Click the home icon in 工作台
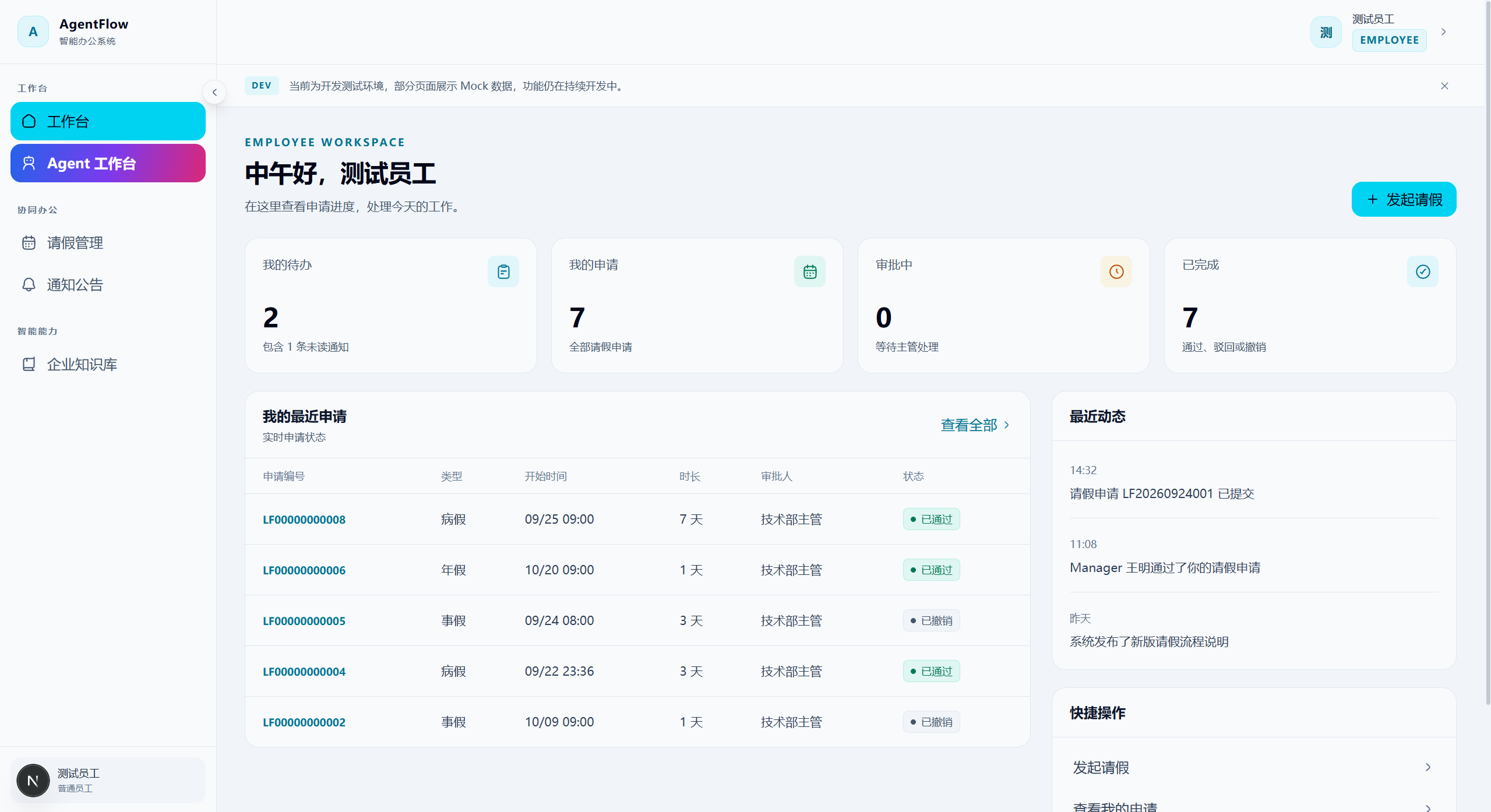This screenshot has height=812, width=1491. coord(29,121)
